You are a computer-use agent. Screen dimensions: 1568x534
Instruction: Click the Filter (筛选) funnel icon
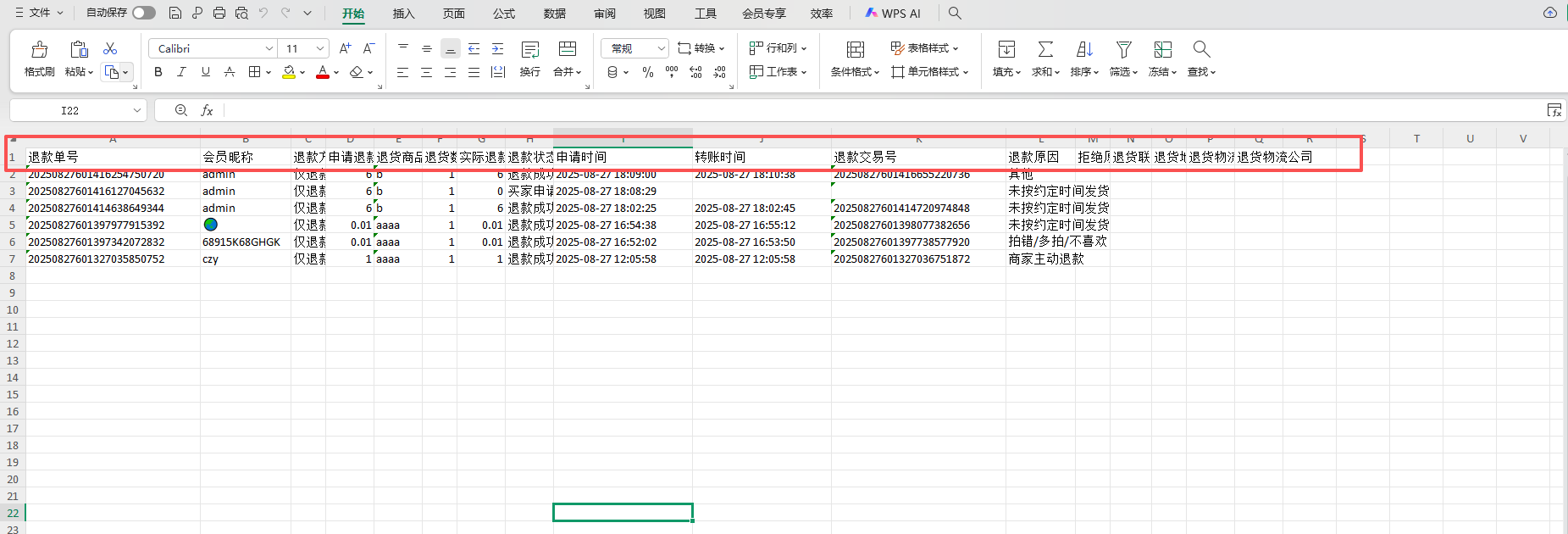(1123, 50)
